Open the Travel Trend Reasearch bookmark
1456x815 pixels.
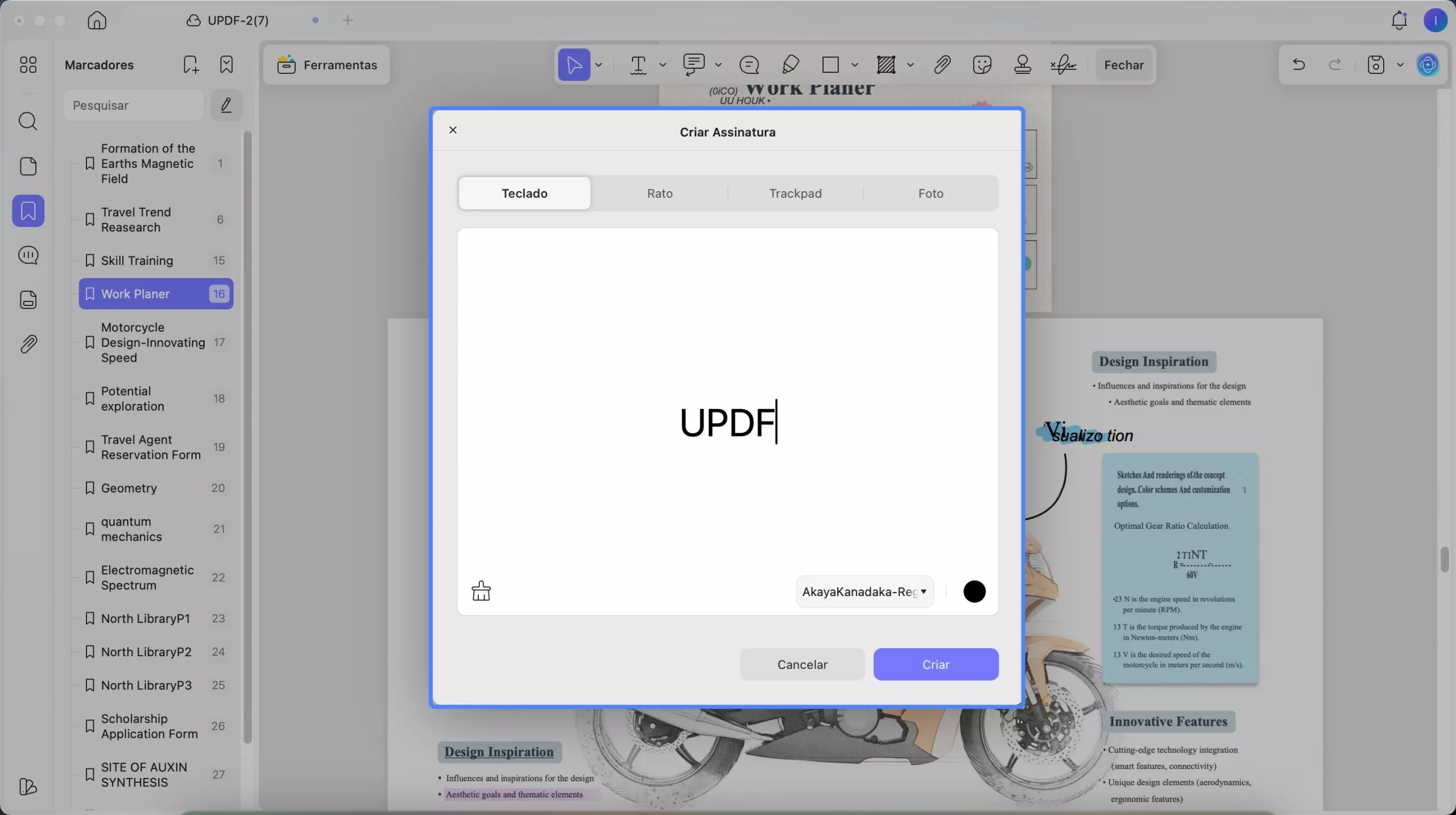pos(156,220)
